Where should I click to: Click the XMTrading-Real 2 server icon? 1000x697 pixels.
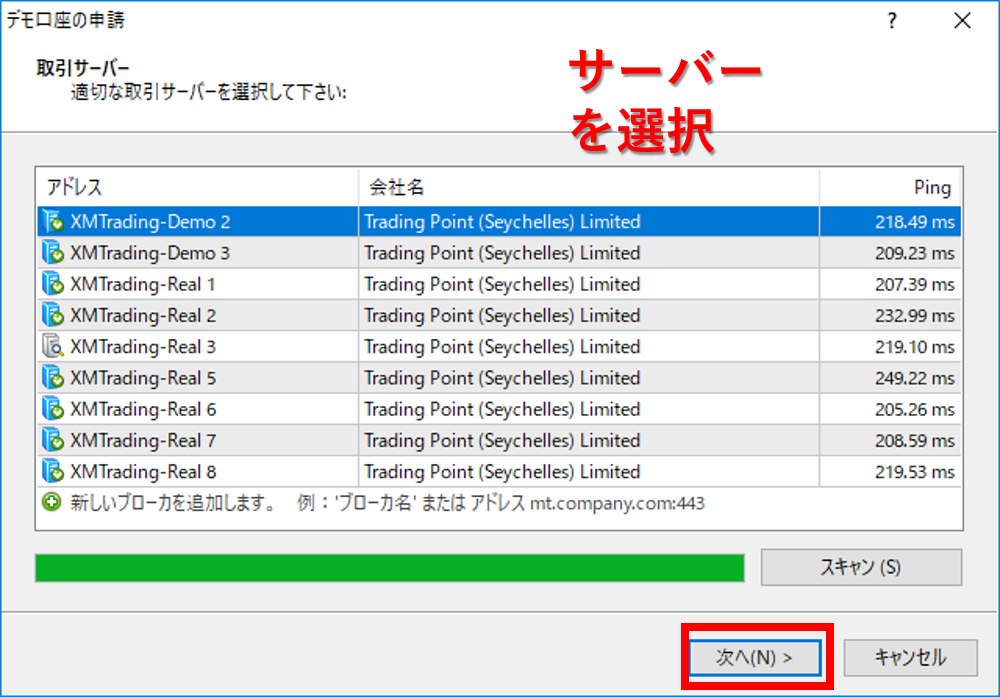click(52, 315)
